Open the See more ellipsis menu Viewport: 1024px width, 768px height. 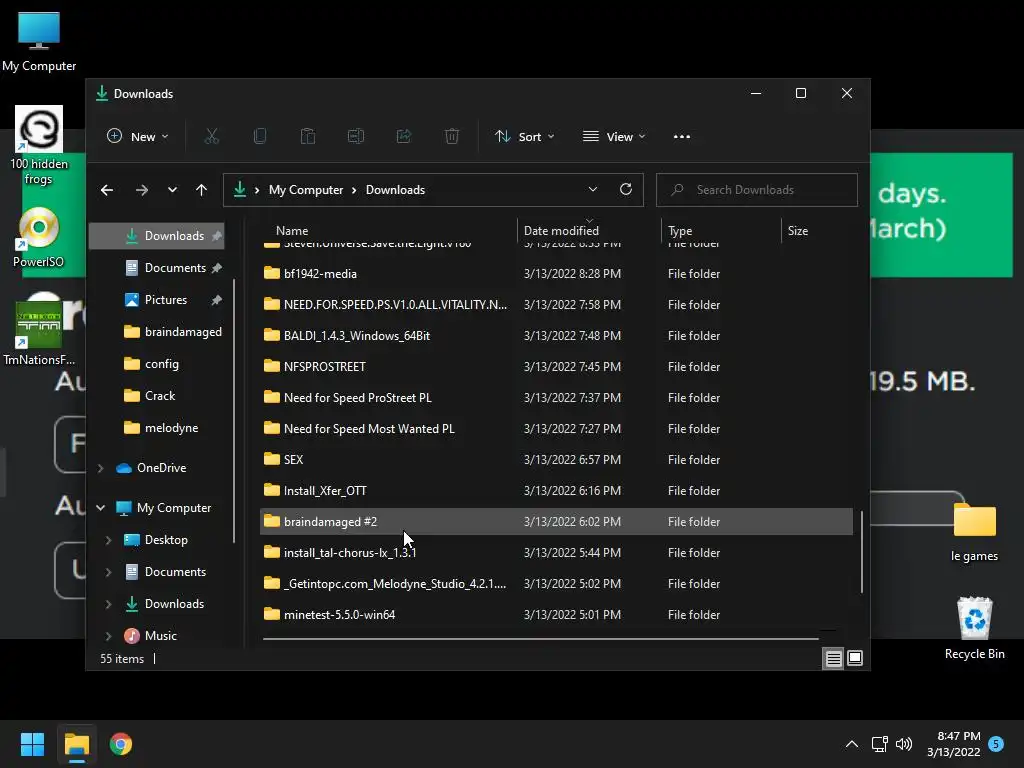[682, 136]
